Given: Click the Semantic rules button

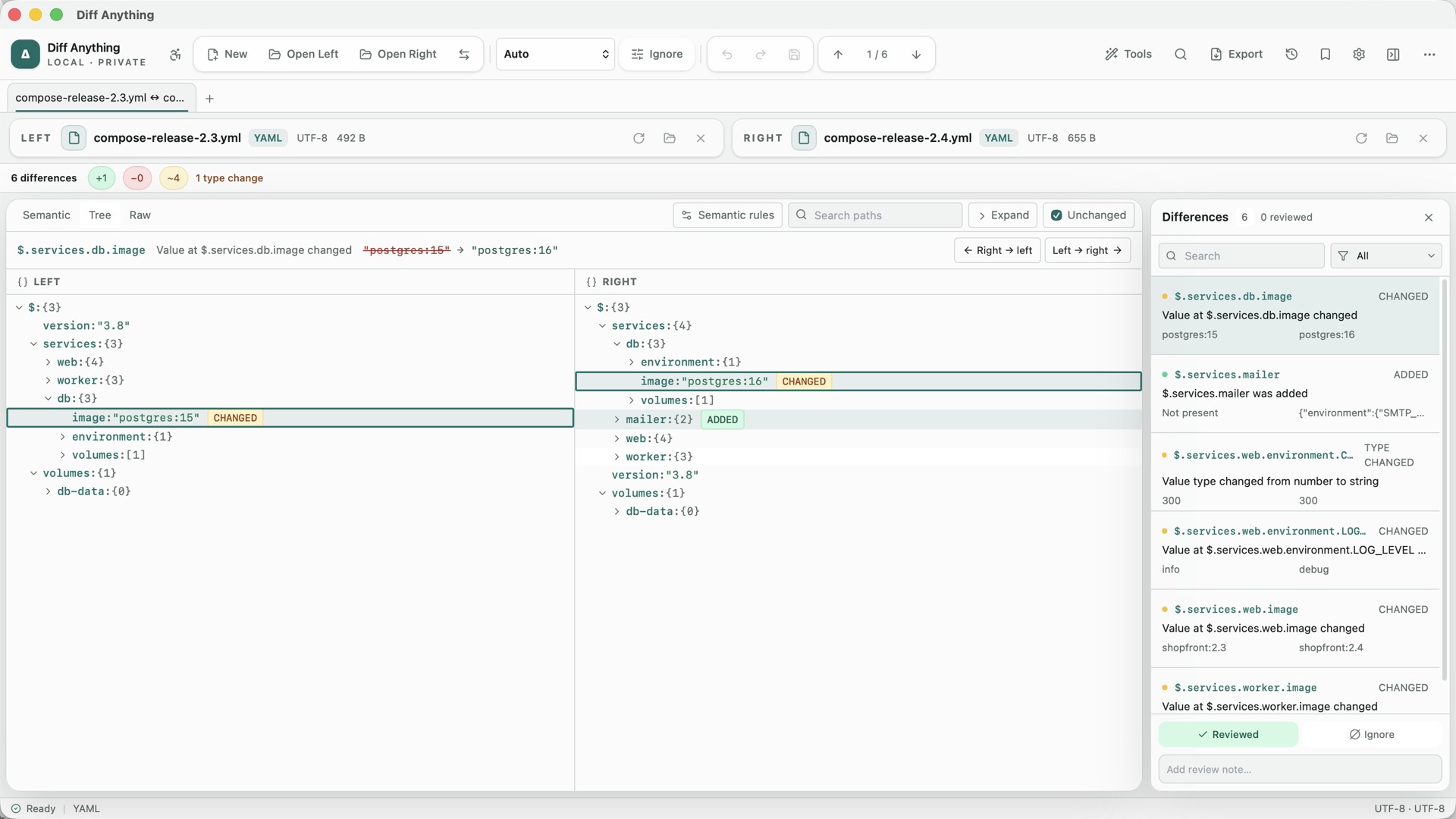Looking at the screenshot, I should tap(727, 215).
